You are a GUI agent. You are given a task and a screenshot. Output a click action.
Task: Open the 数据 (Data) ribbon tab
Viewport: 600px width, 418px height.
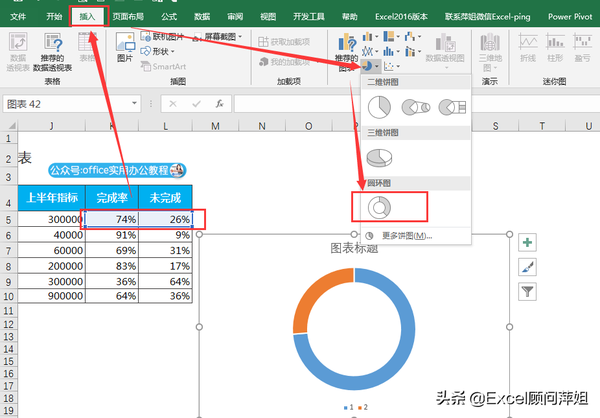pyautogui.click(x=202, y=16)
